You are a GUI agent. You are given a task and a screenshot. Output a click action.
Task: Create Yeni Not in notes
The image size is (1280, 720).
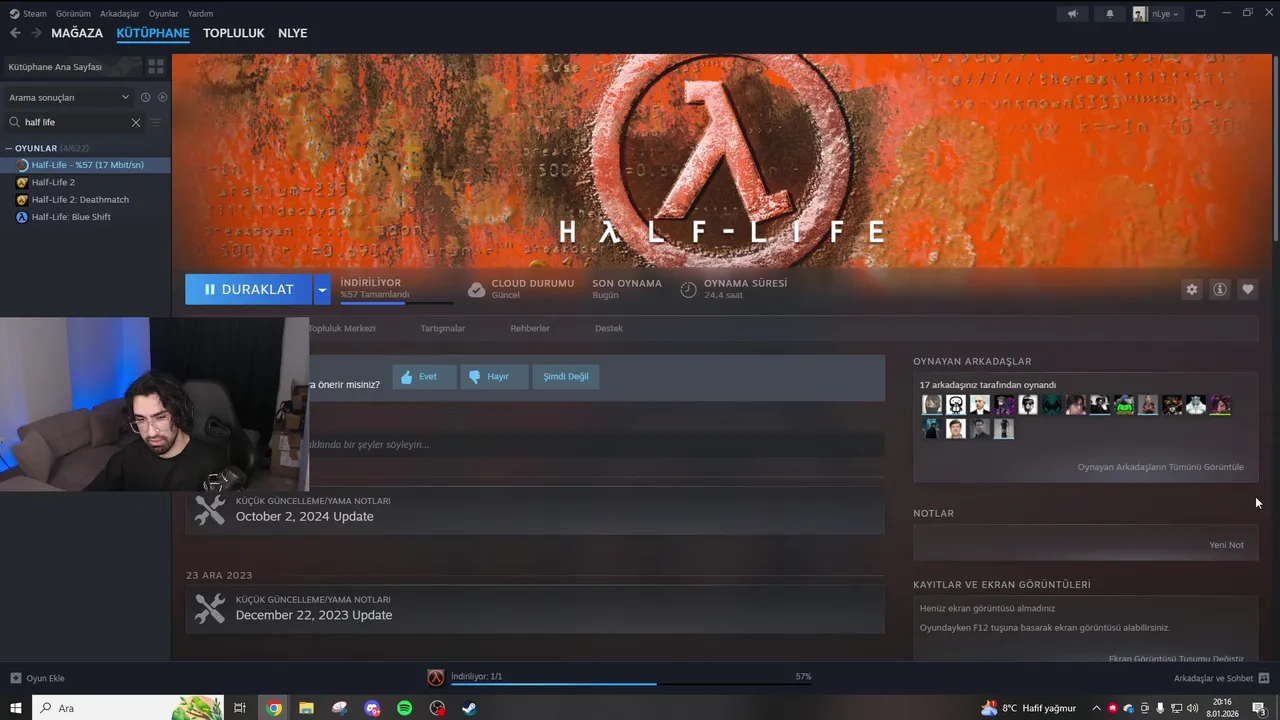coord(1226,545)
